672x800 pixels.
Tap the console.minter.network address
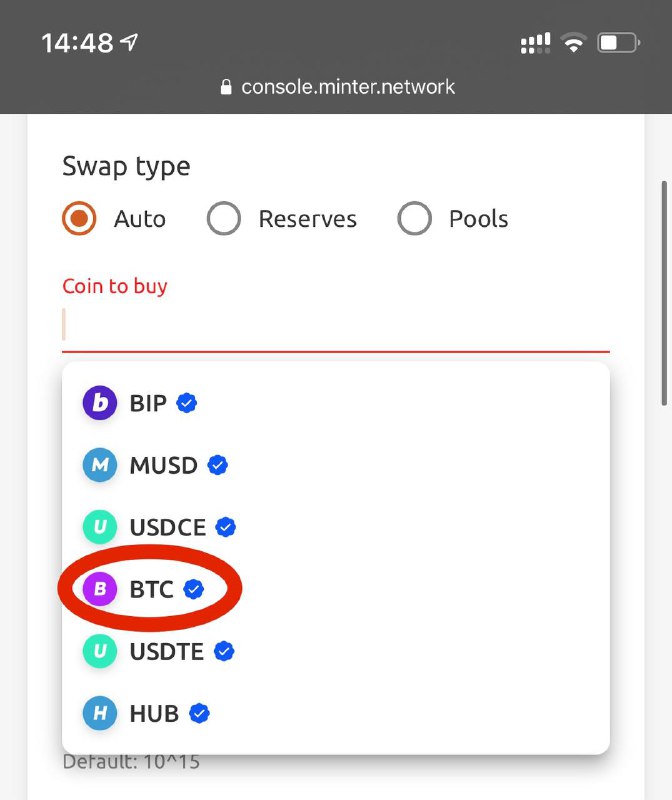(348, 87)
